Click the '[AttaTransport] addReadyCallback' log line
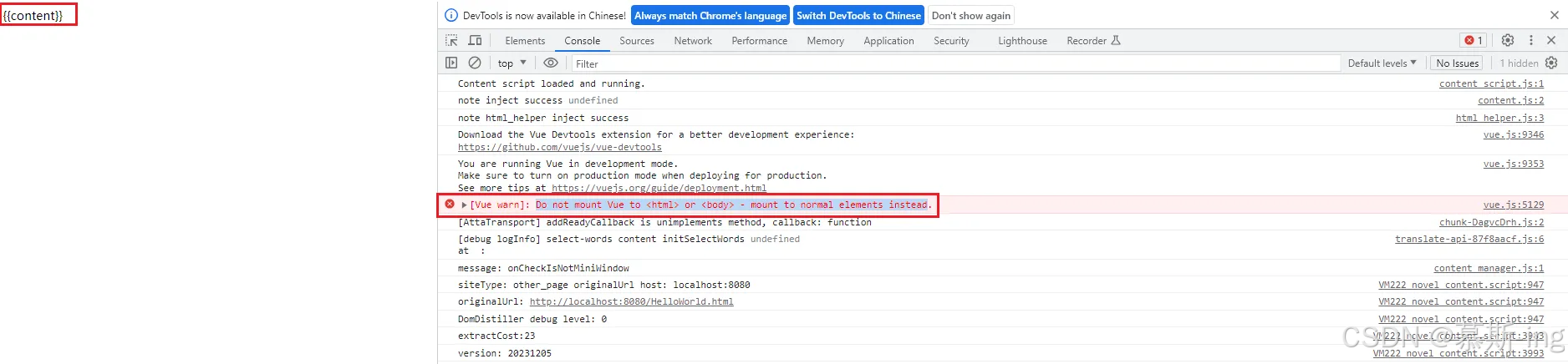This screenshot has height=364, width=1568. coord(664,222)
